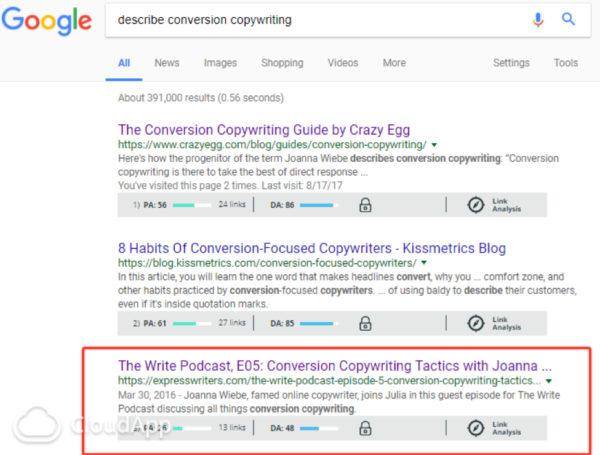Screen dimensions: 600x455
Task: Click 'PA: 61' label in second MozBar
Action: [x=155, y=324]
